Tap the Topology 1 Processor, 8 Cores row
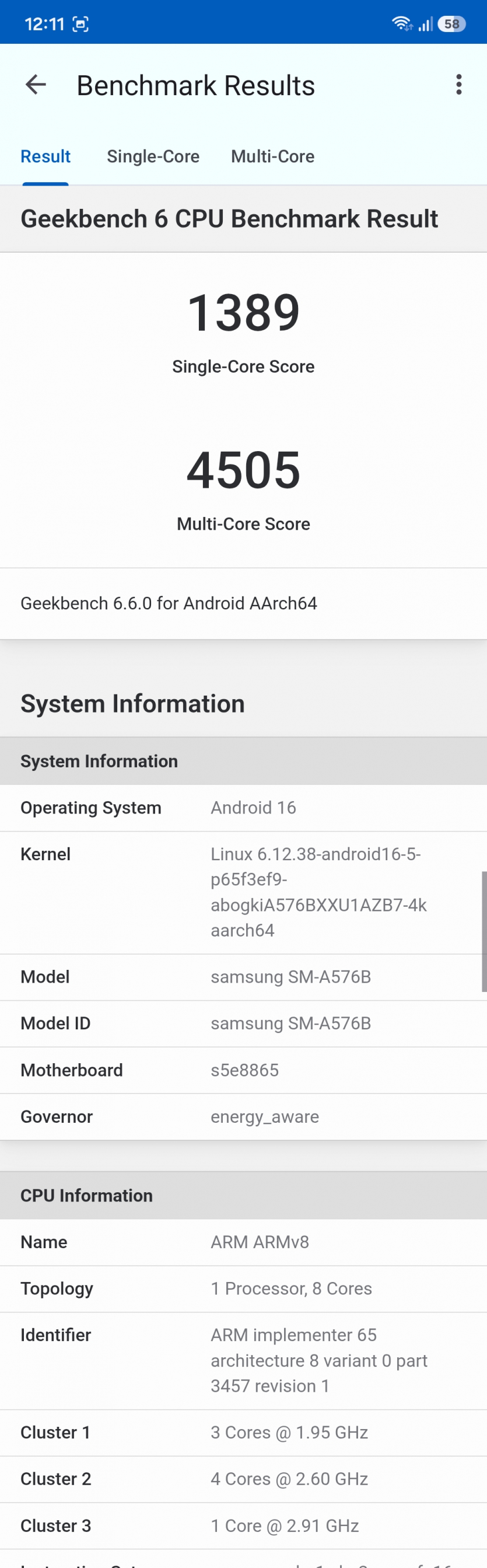Viewport: 487px width, 1568px height. (x=243, y=1288)
